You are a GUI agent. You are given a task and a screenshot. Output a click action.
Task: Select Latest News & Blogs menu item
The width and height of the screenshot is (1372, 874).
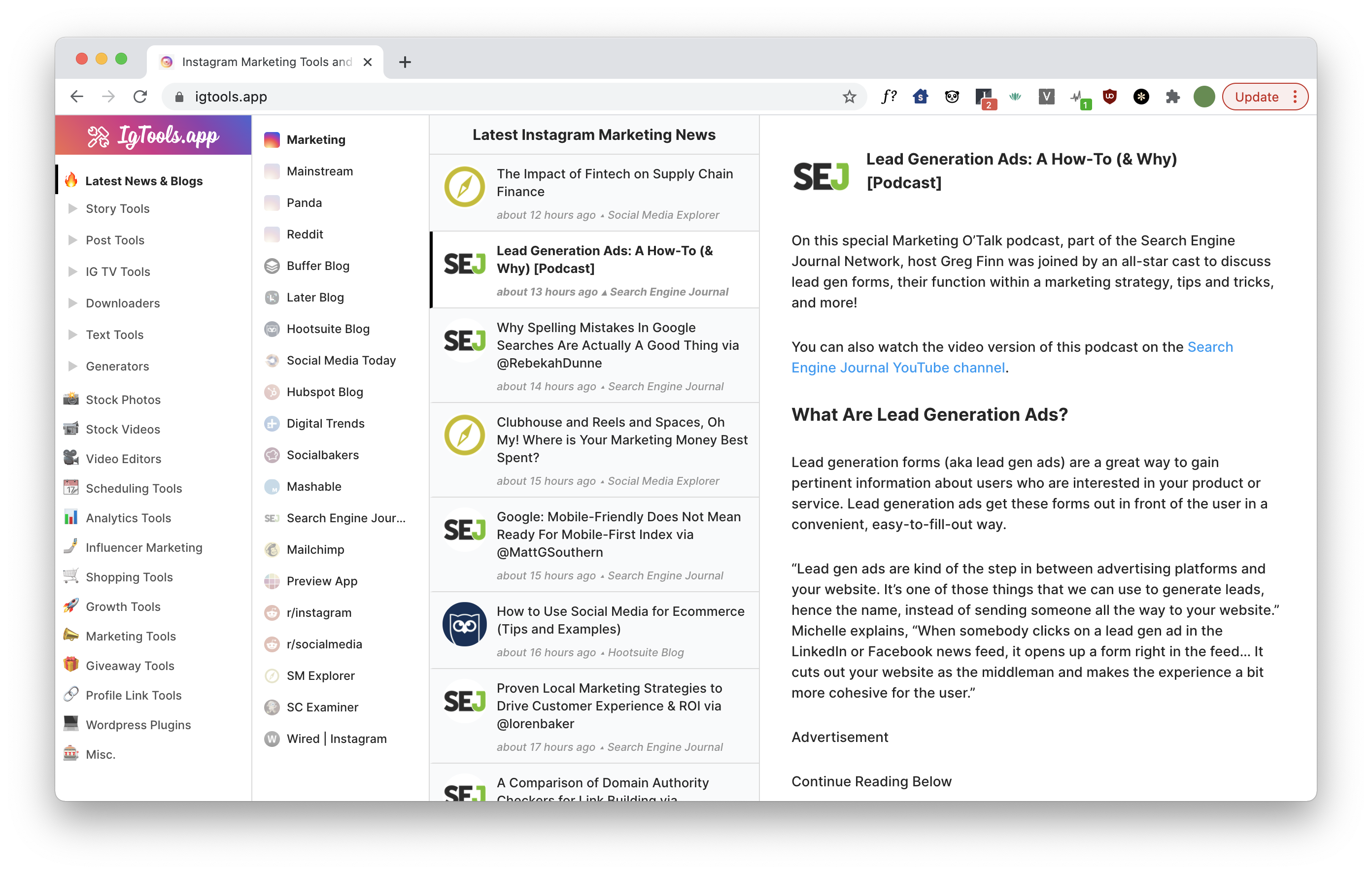pyautogui.click(x=143, y=181)
